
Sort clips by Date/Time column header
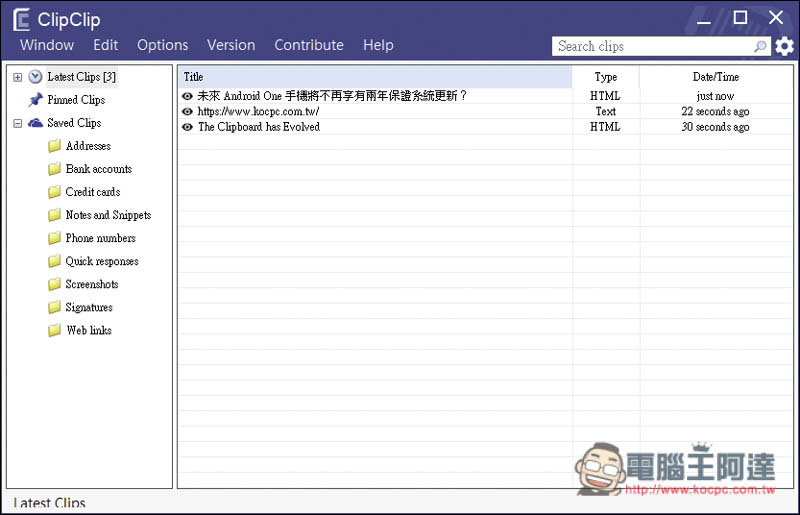pos(715,77)
